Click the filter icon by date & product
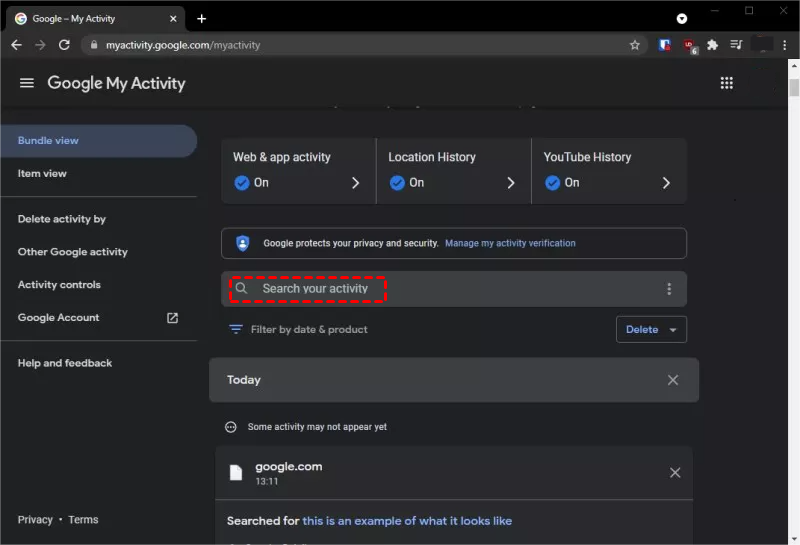Image resolution: width=800 pixels, height=545 pixels. tap(236, 329)
